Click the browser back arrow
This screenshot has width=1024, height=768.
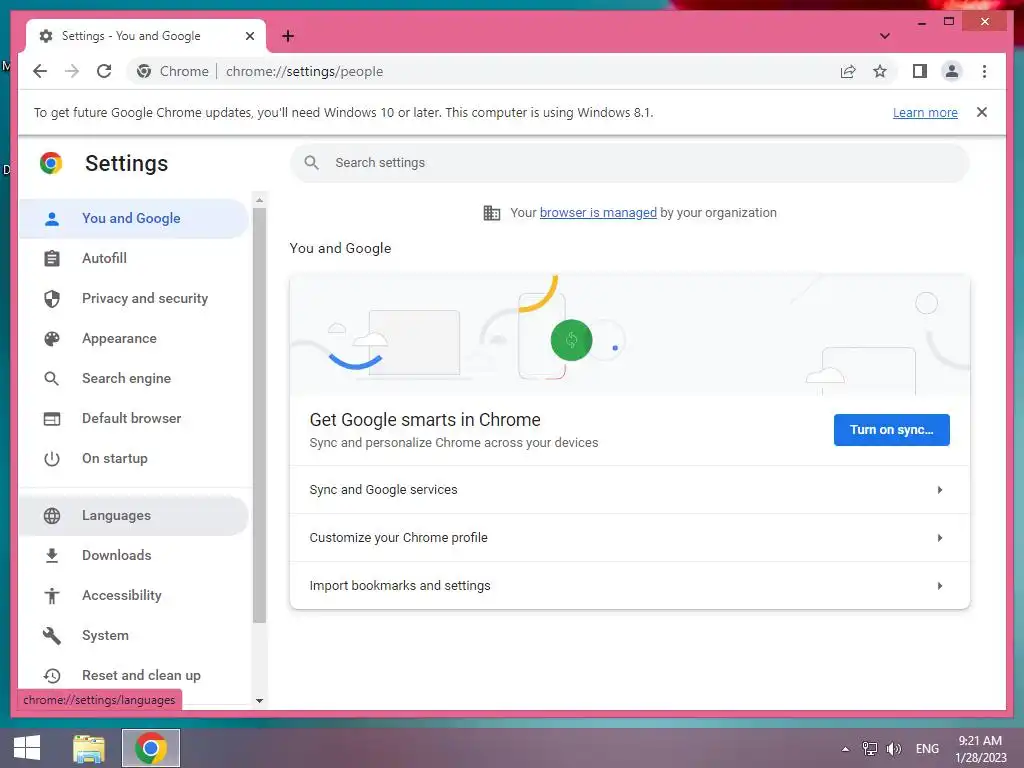click(40, 71)
